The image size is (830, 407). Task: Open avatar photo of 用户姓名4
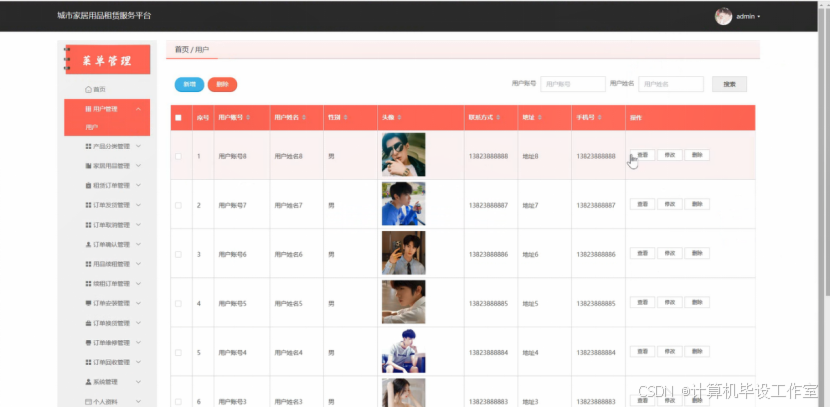pos(403,351)
